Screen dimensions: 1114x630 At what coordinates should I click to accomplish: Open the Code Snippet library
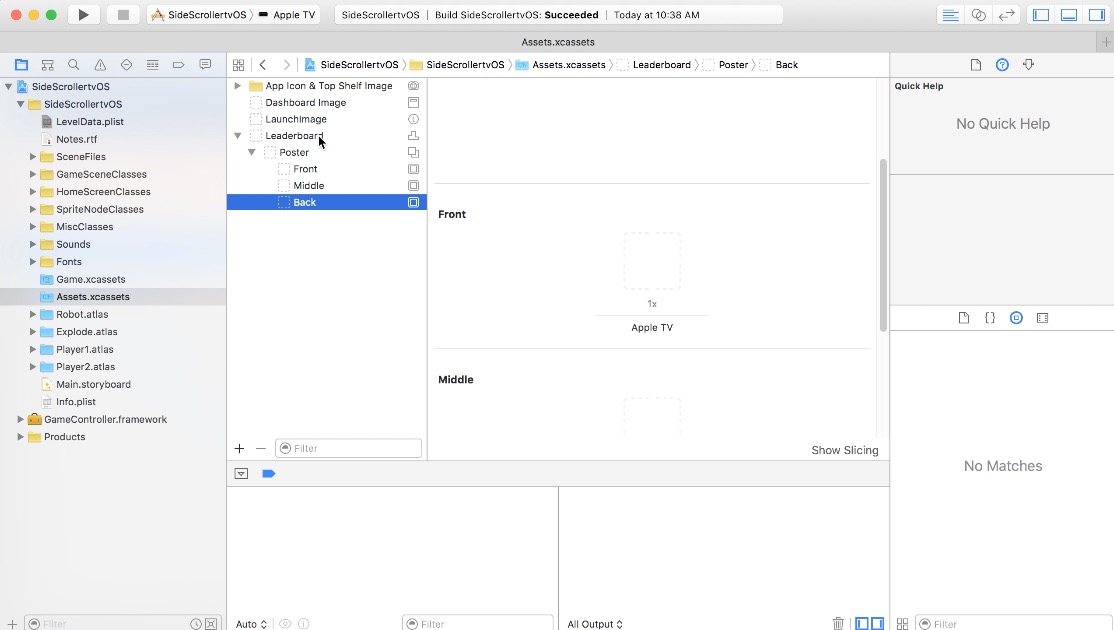(x=990, y=317)
